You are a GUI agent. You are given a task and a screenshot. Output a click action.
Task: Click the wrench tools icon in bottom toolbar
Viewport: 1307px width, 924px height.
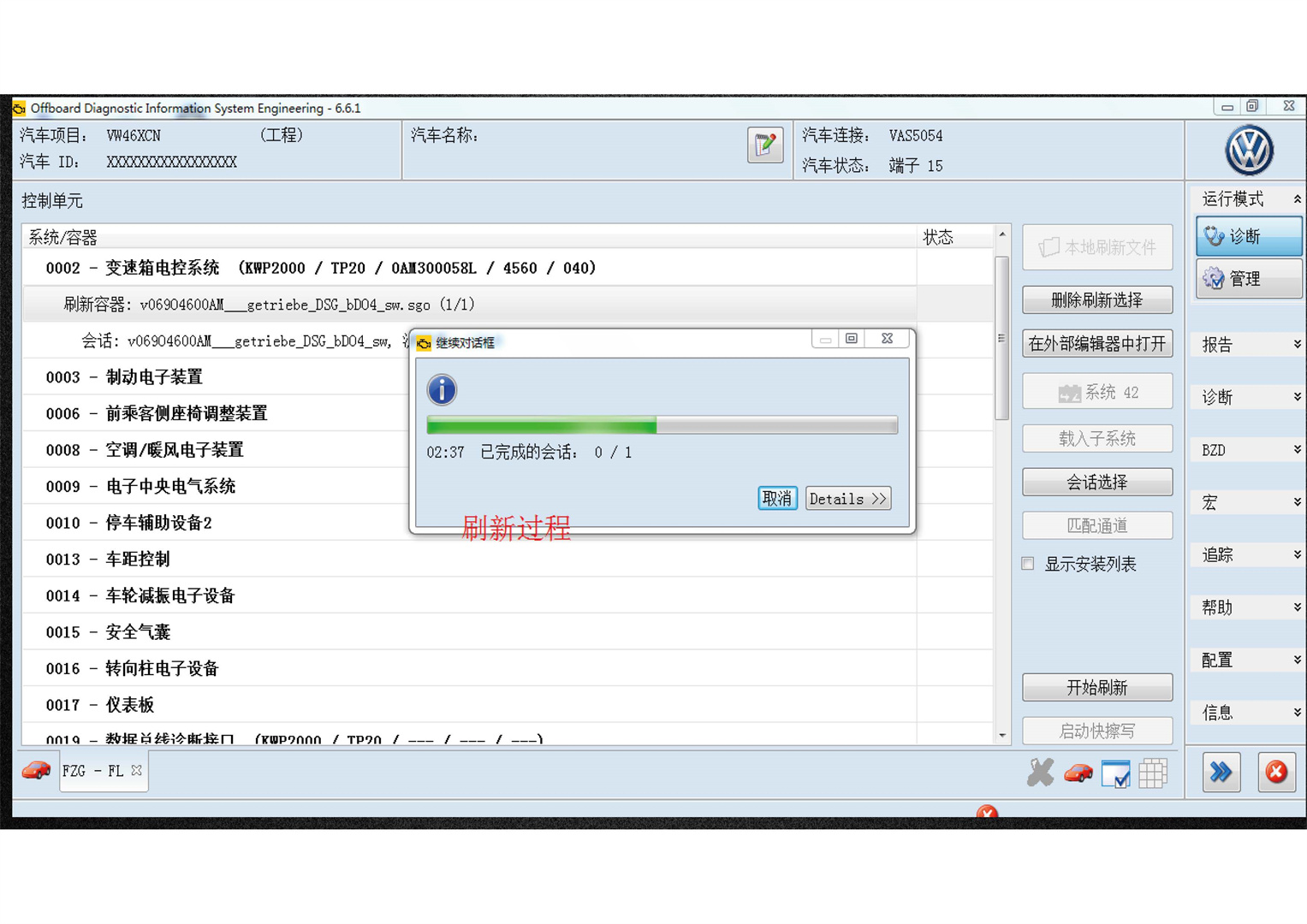coord(1040,773)
